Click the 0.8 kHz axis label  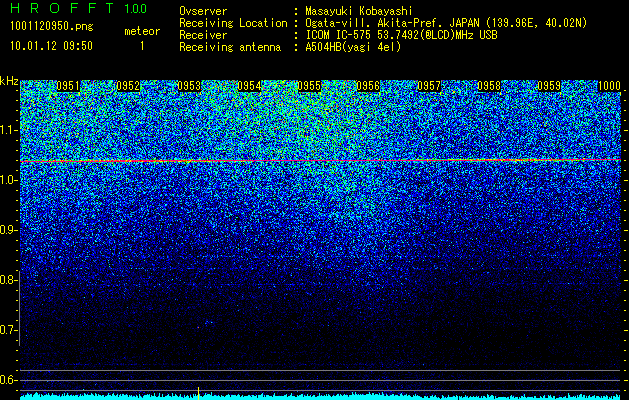pyautogui.click(x=8, y=280)
